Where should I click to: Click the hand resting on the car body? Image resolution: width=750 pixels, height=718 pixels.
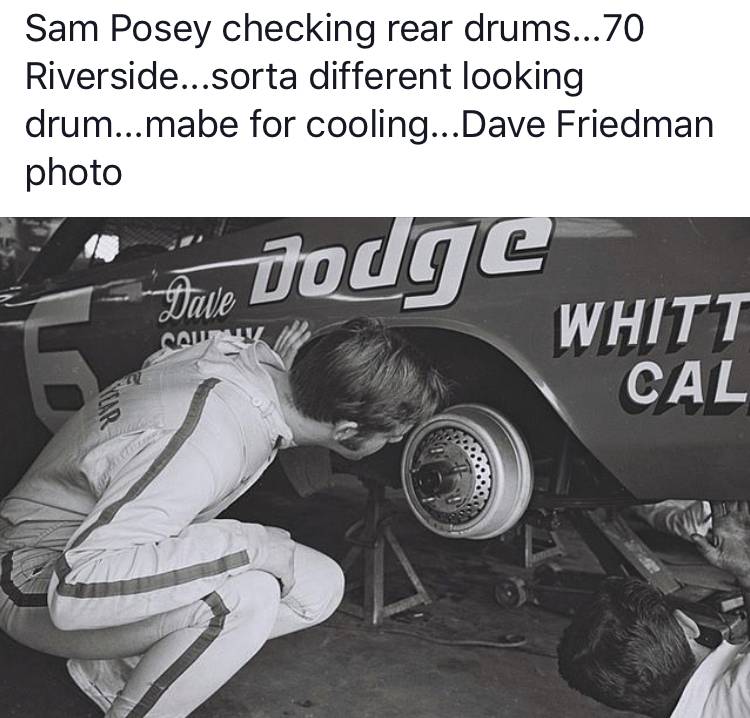[x=293, y=341]
